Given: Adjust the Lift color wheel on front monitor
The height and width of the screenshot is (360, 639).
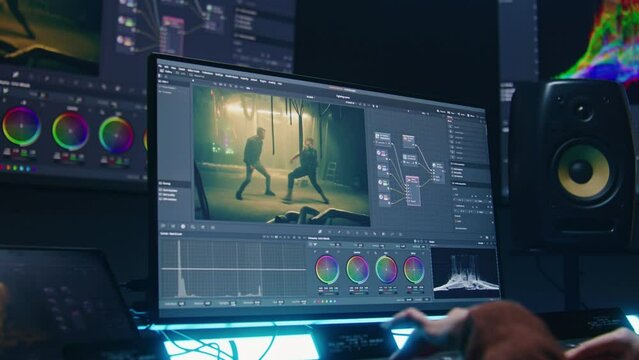Looking at the screenshot, I should (x=327, y=269).
